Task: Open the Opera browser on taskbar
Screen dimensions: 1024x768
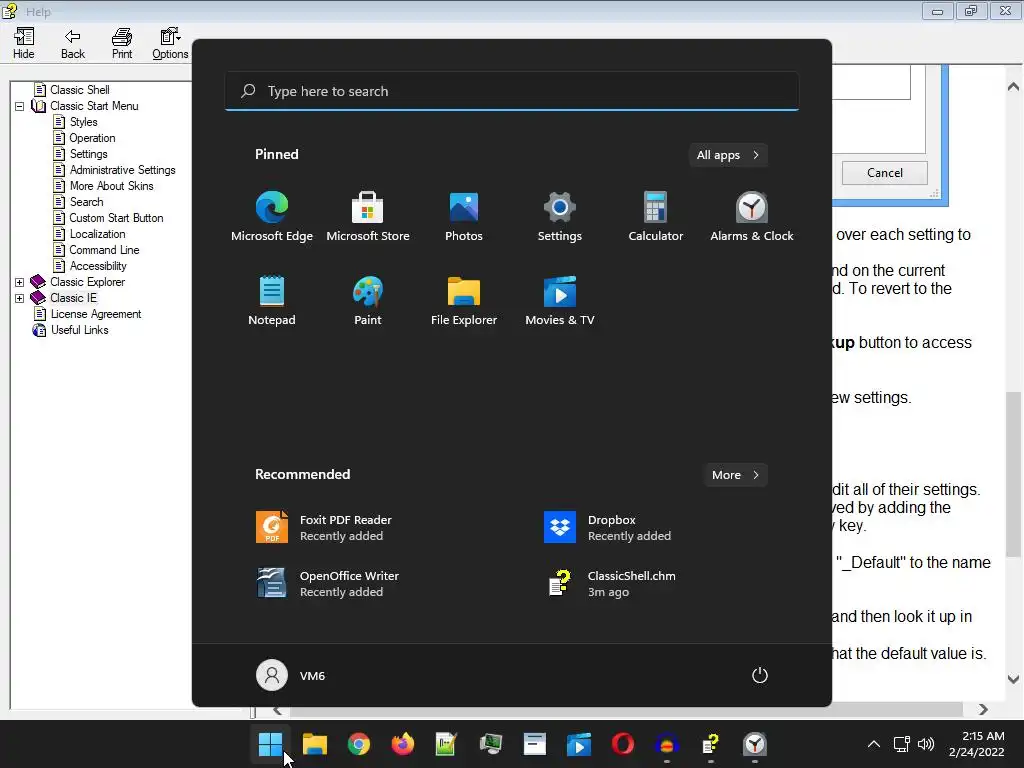Action: point(622,744)
